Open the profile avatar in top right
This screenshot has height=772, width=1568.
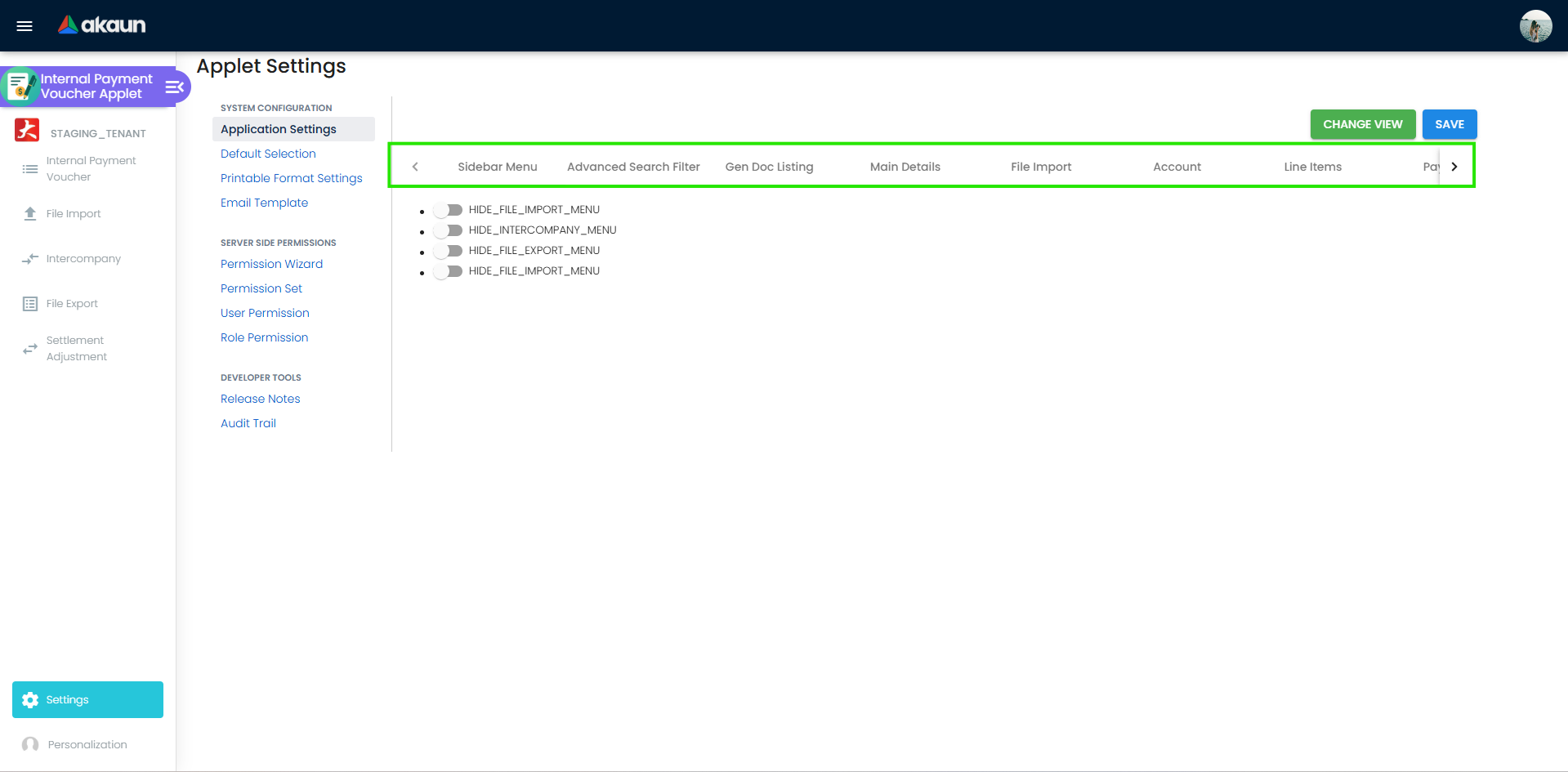pyautogui.click(x=1535, y=25)
